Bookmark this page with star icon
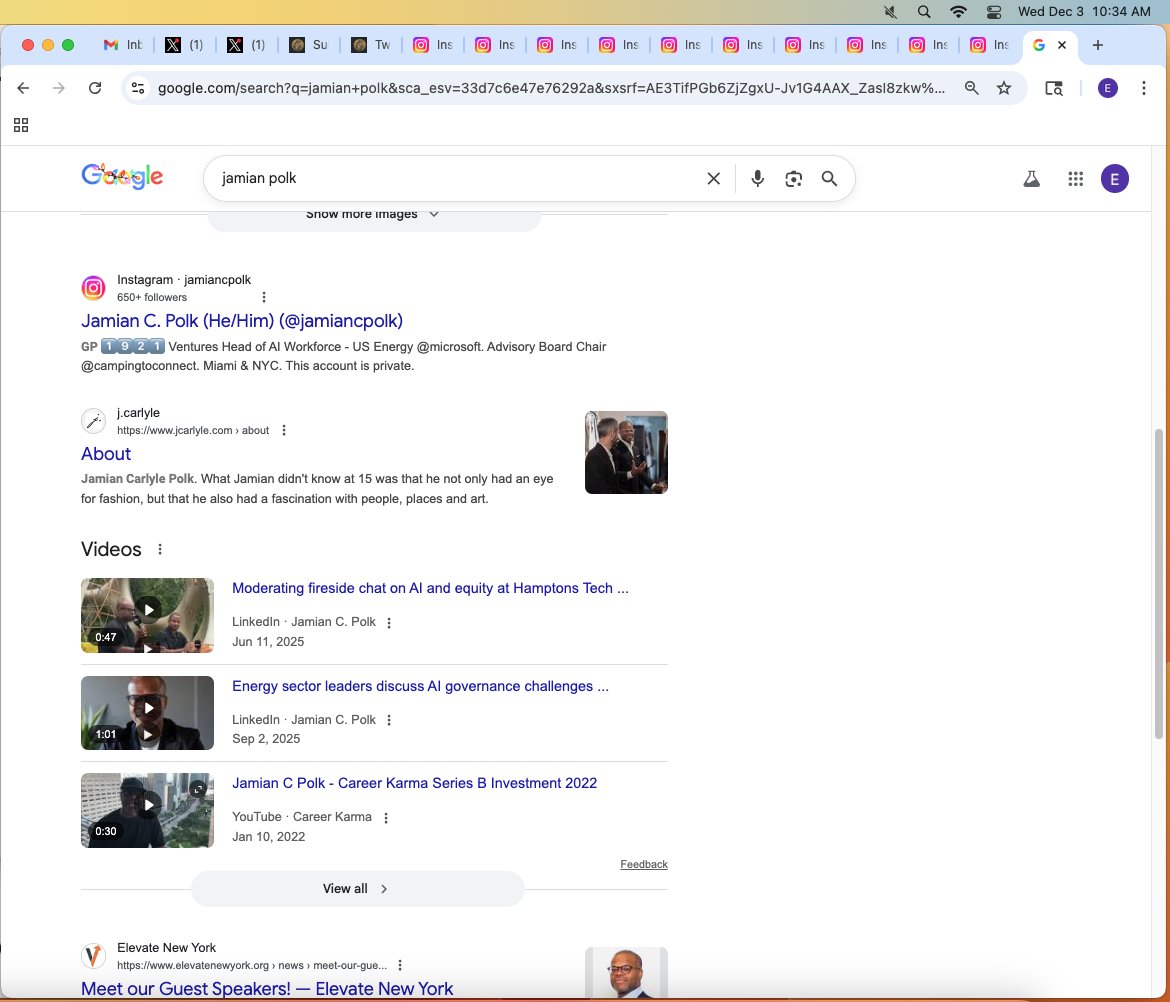This screenshot has width=1170, height=1002. click(x=1004, y=88)
